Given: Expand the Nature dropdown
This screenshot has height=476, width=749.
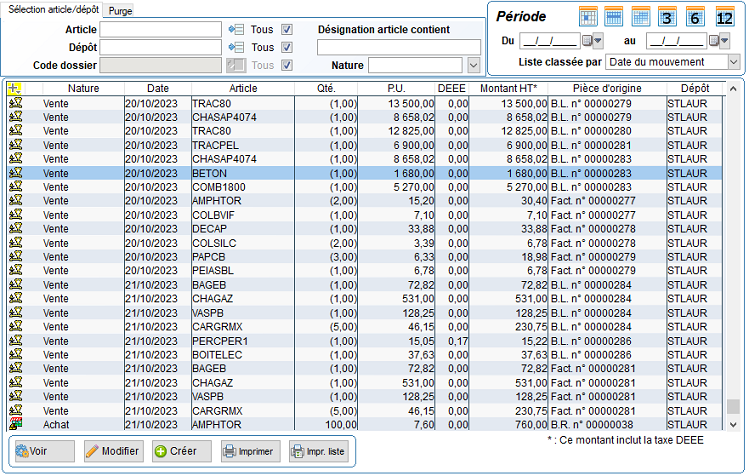Looking at the screenshot, I should 474,65.
